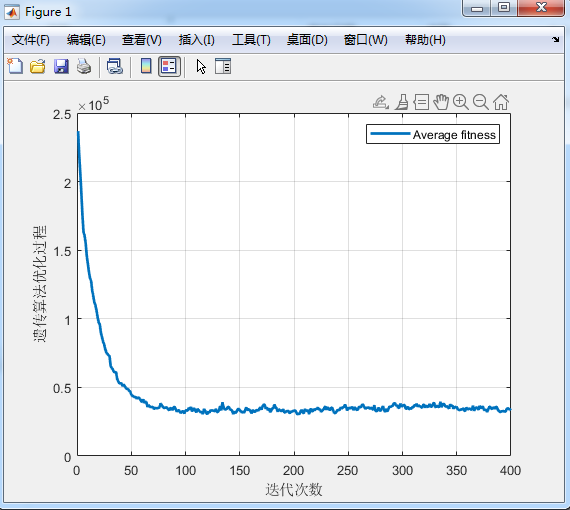
Task: Print the figure with printer icon
Action: 84,67
